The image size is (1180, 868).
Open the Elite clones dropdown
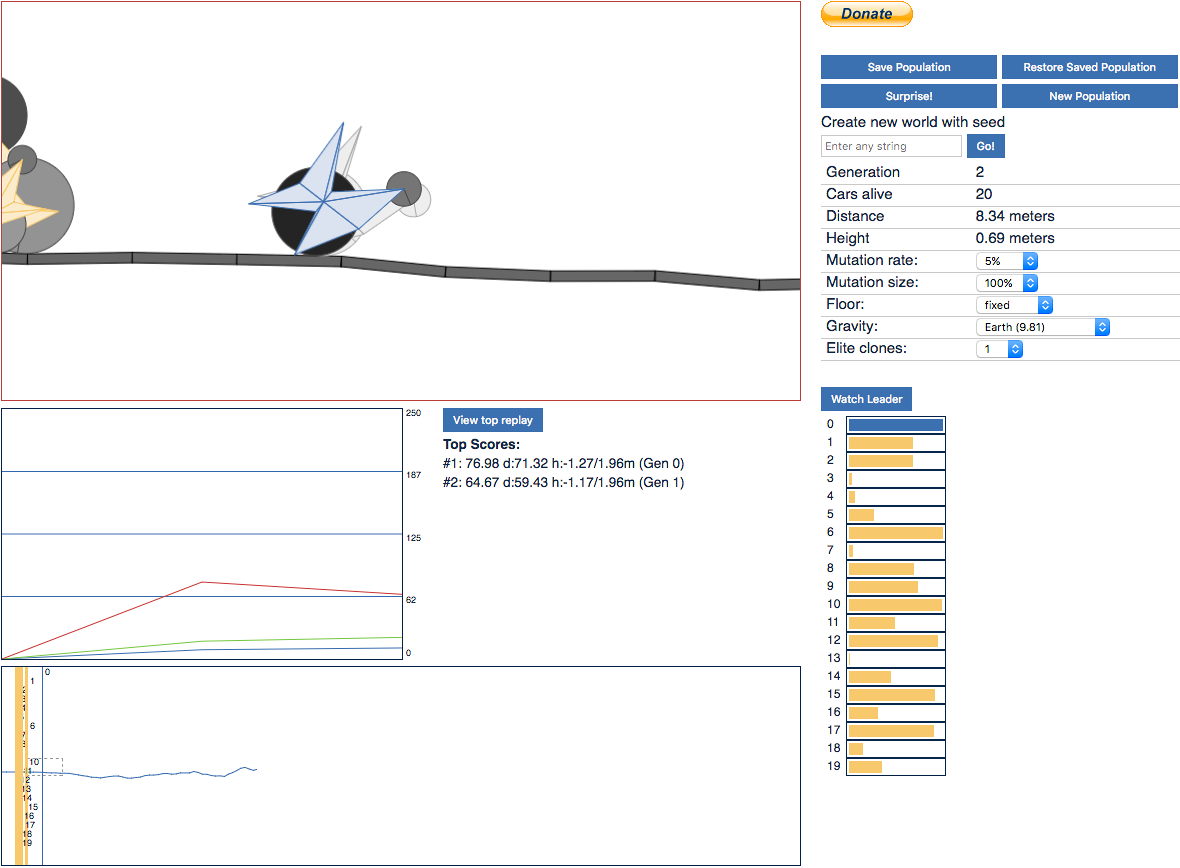click(x=999, y=349)
